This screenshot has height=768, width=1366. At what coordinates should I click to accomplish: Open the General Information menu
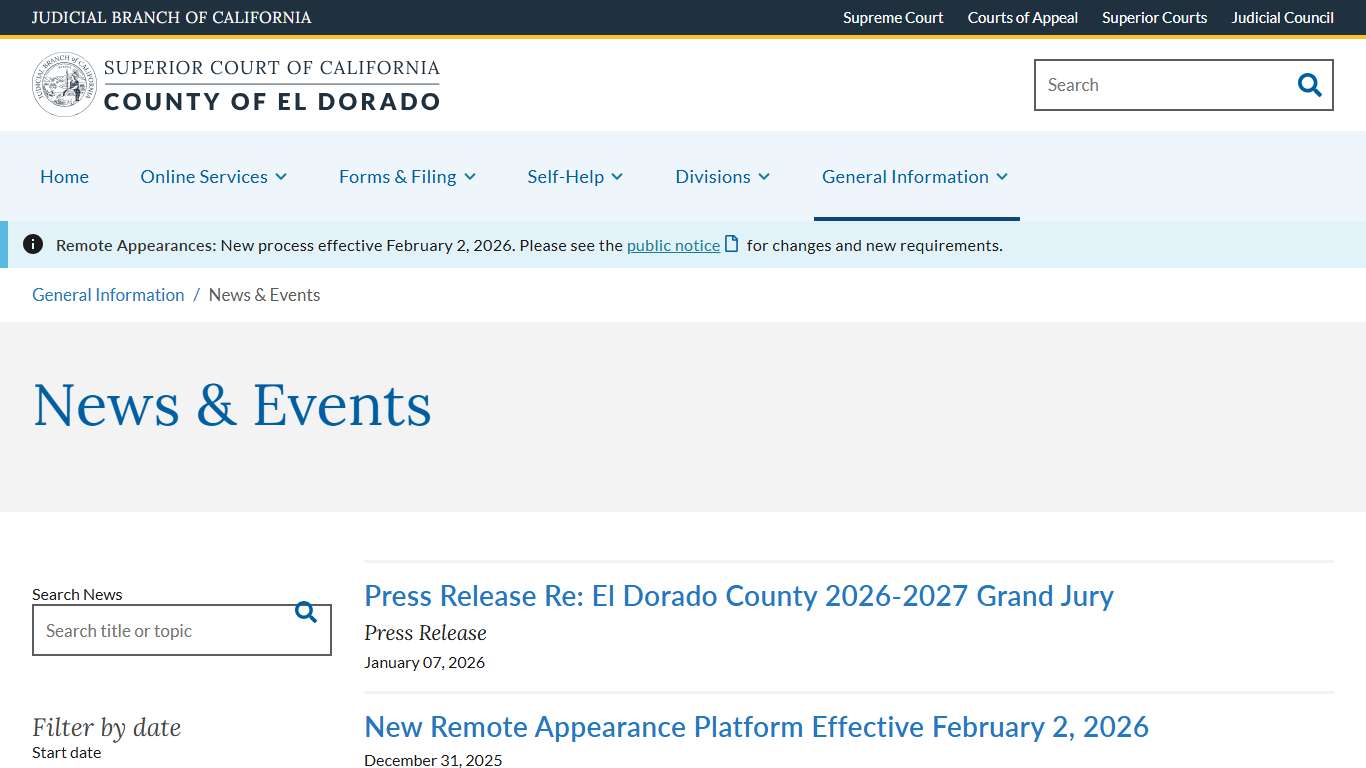914,176
